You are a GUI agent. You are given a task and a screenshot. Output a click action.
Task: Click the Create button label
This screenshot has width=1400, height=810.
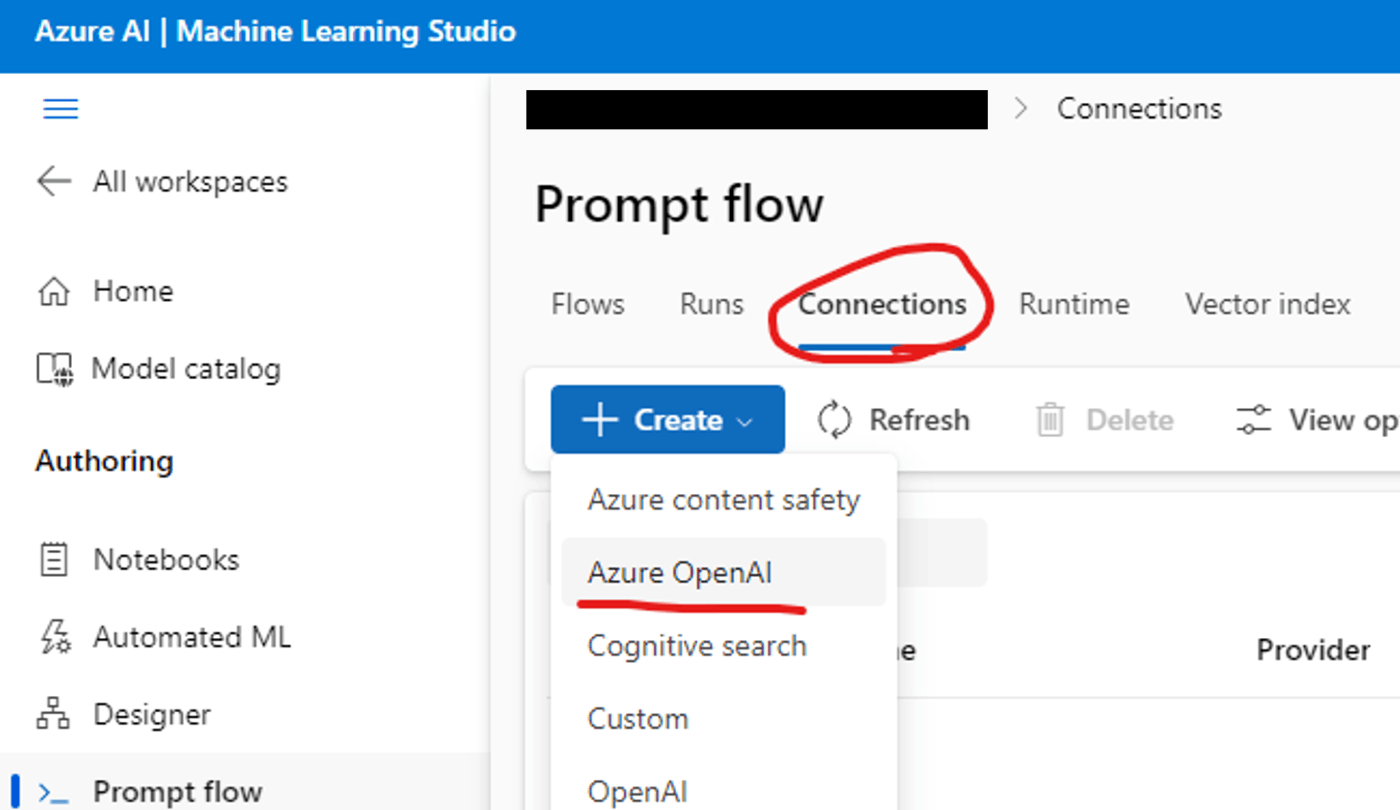(x=678, y=420)
